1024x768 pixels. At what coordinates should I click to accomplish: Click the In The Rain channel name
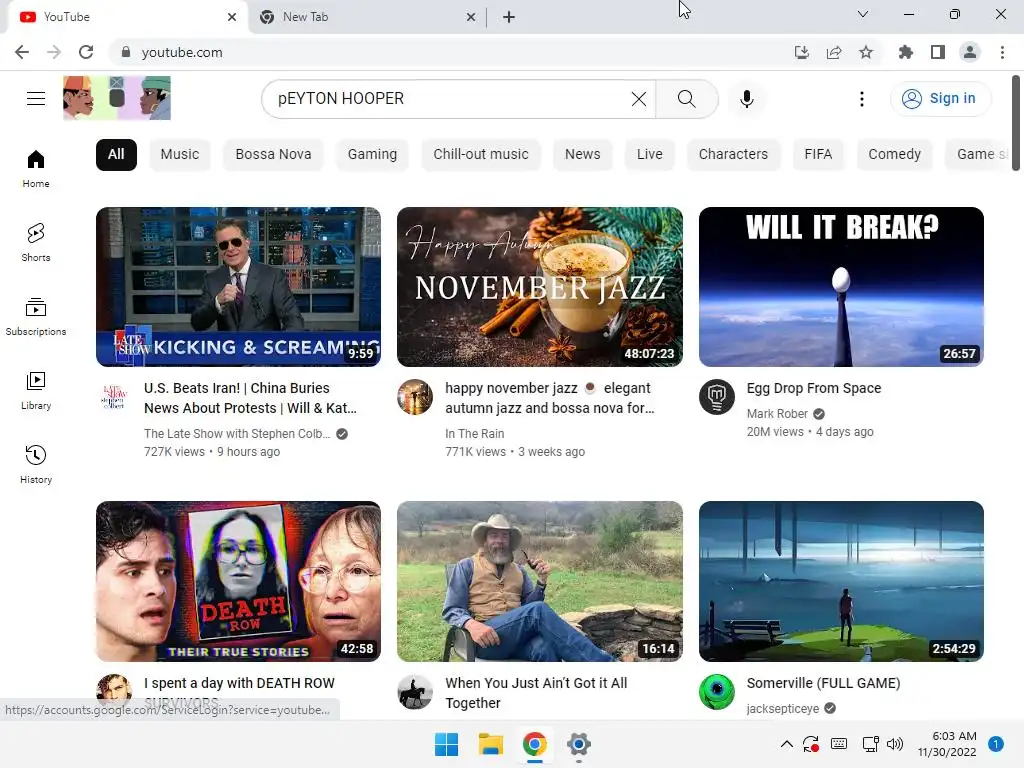[x=475, y=433]
